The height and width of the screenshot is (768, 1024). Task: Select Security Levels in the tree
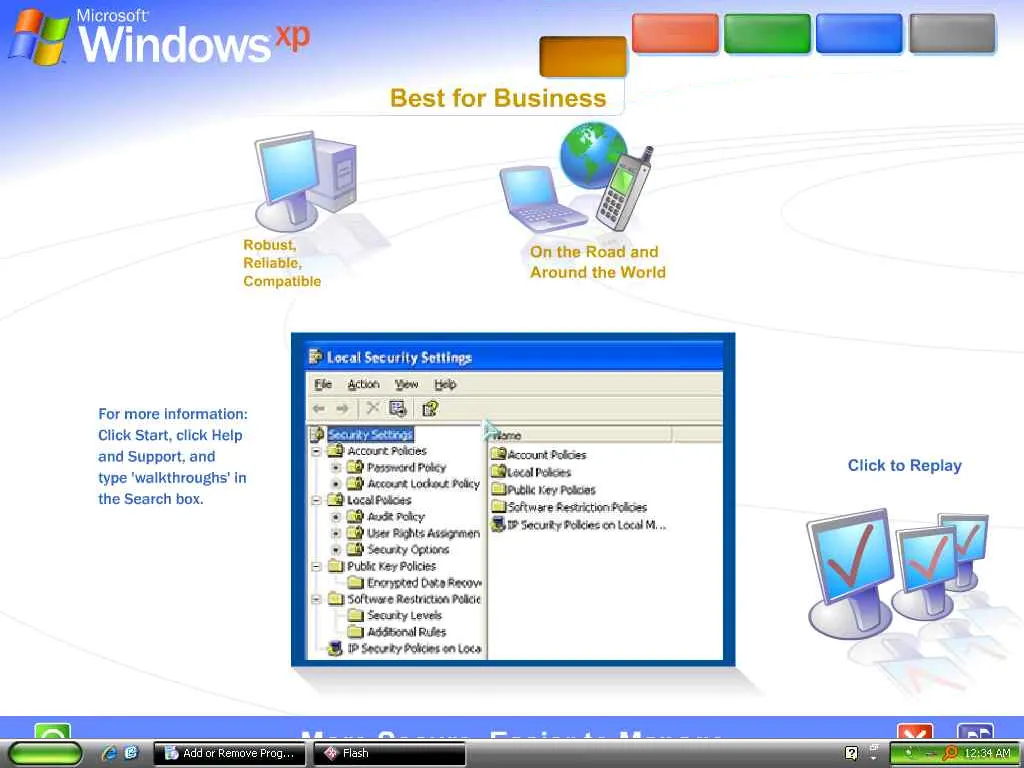(404, 615)
